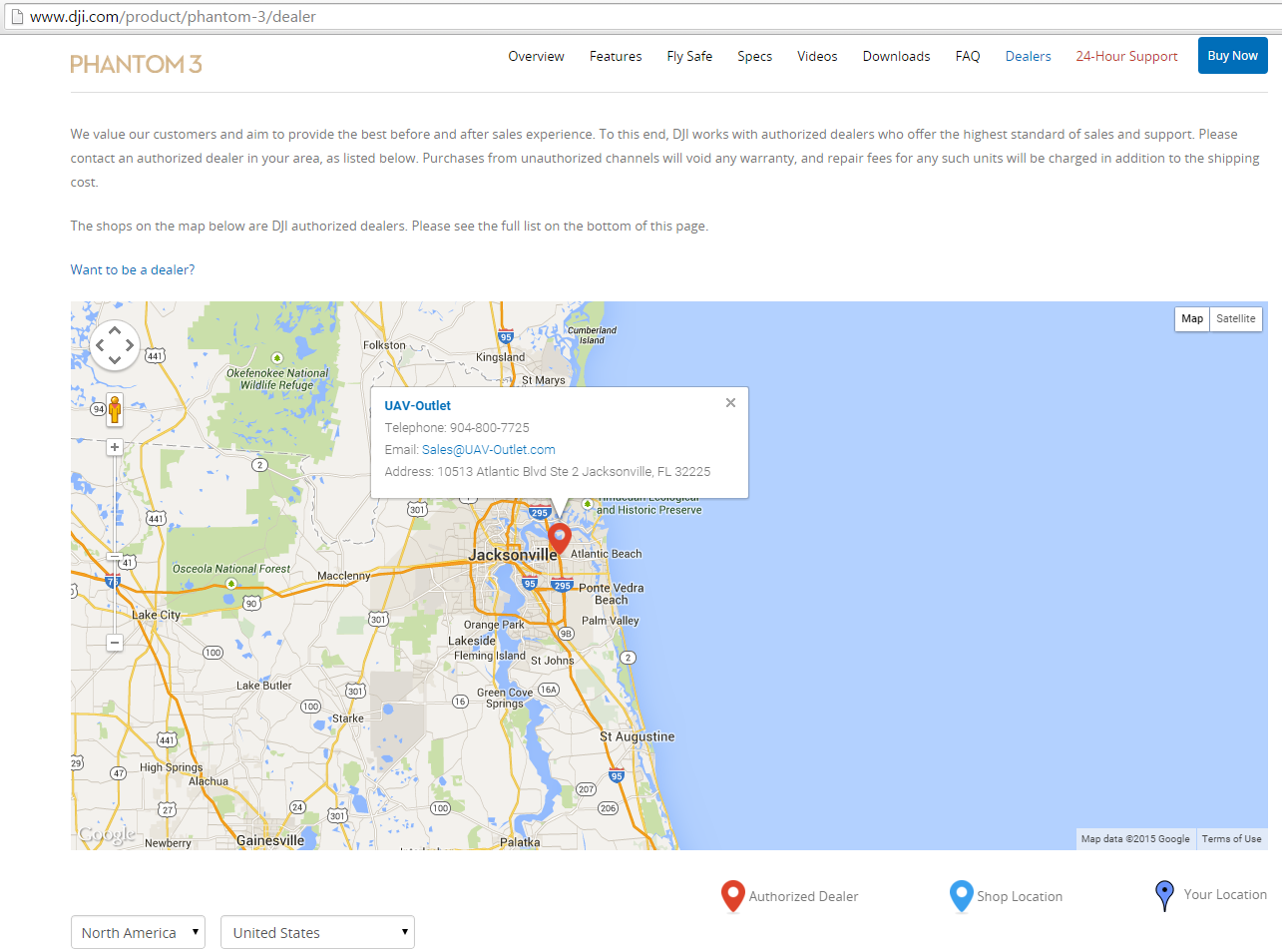This screenshot has height=952, width=1282.
Task: Open the UAV-Outlet dealer title link
Action: pos(417,405)
